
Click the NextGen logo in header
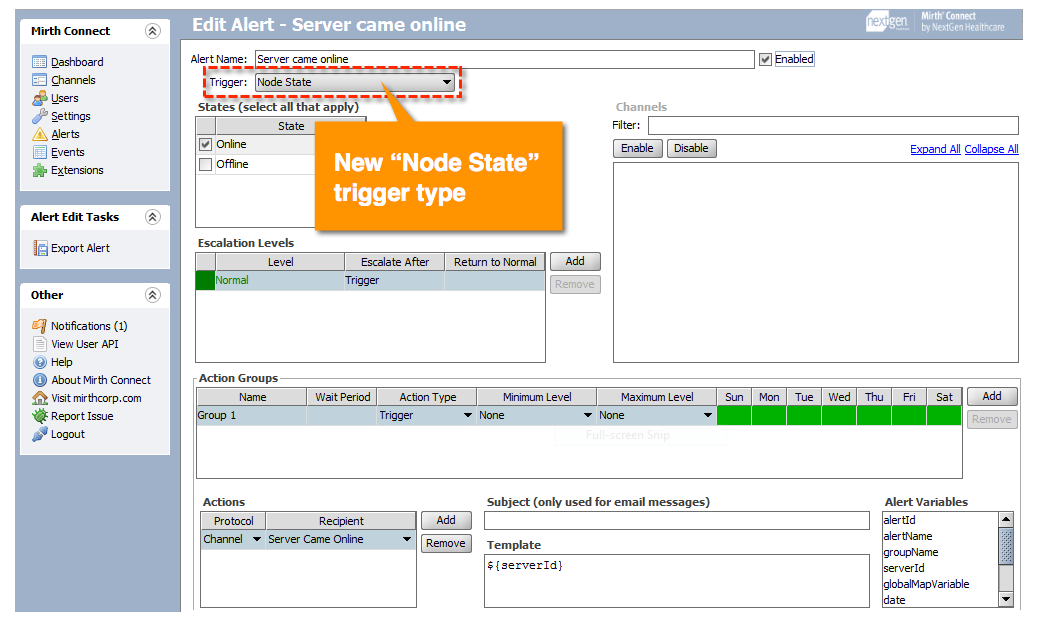[x=888, y=22]
